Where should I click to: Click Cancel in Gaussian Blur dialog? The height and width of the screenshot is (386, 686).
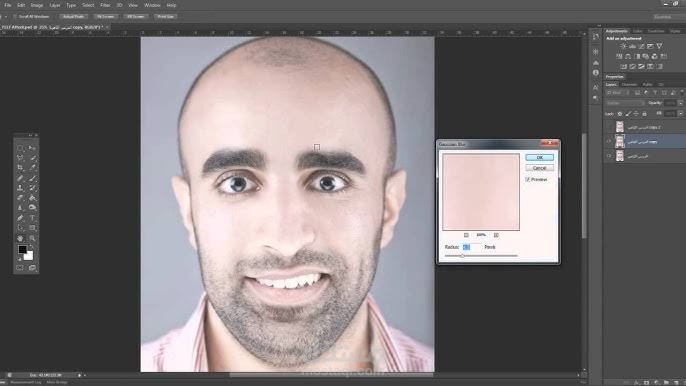click(x=539, y=168)
